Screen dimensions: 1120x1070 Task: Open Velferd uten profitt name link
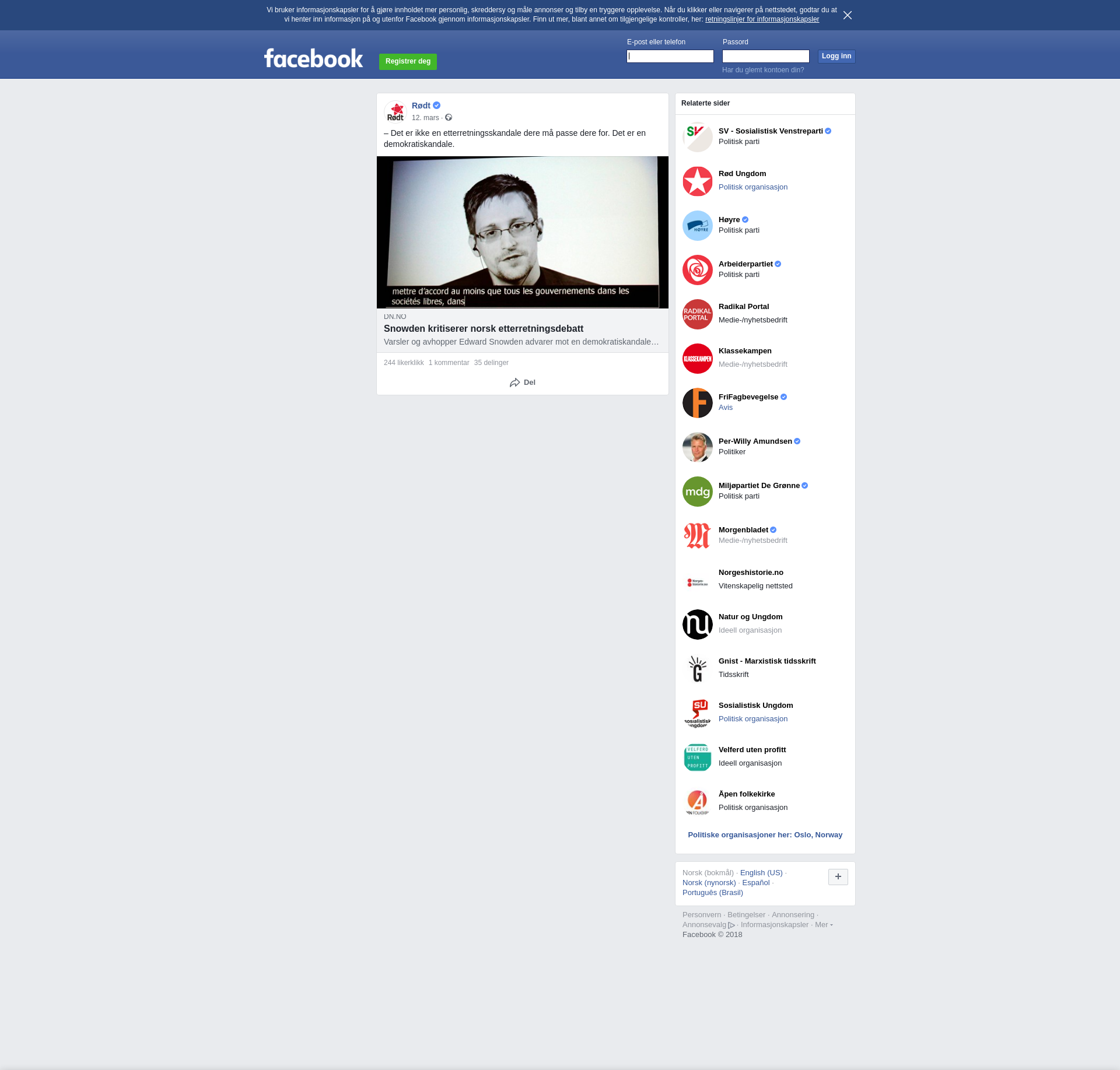pyautogui.click(x=752, y=750)
